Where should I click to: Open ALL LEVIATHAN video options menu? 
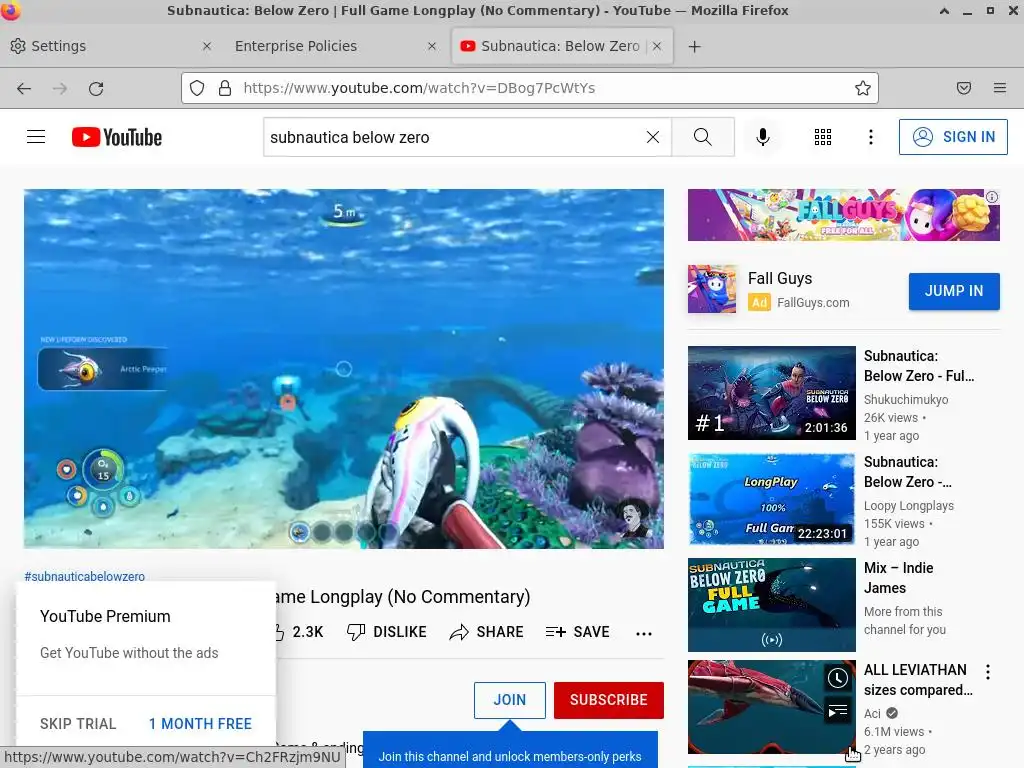(988, 671)
